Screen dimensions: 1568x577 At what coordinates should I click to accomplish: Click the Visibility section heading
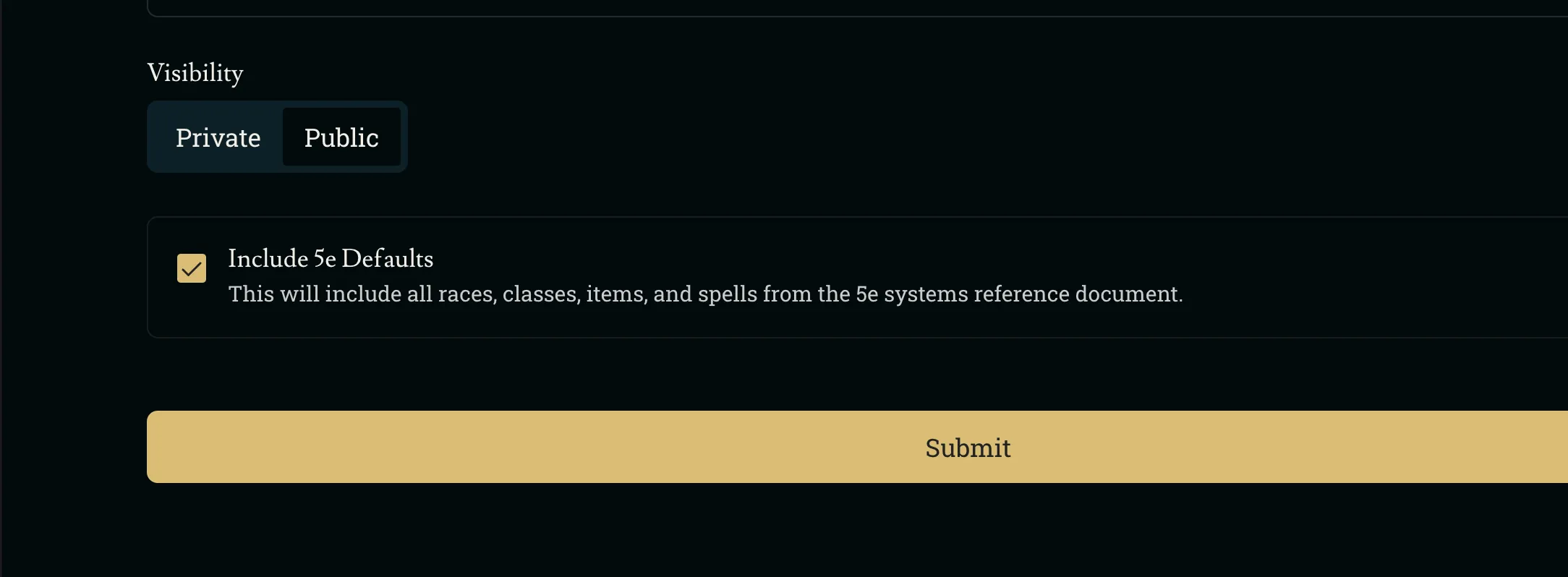click(x=195, y=73)
